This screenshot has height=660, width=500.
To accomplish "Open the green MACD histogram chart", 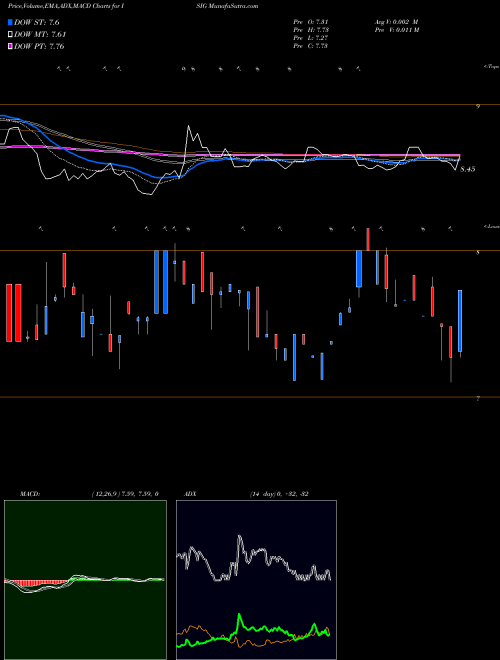I will point(85,580).
